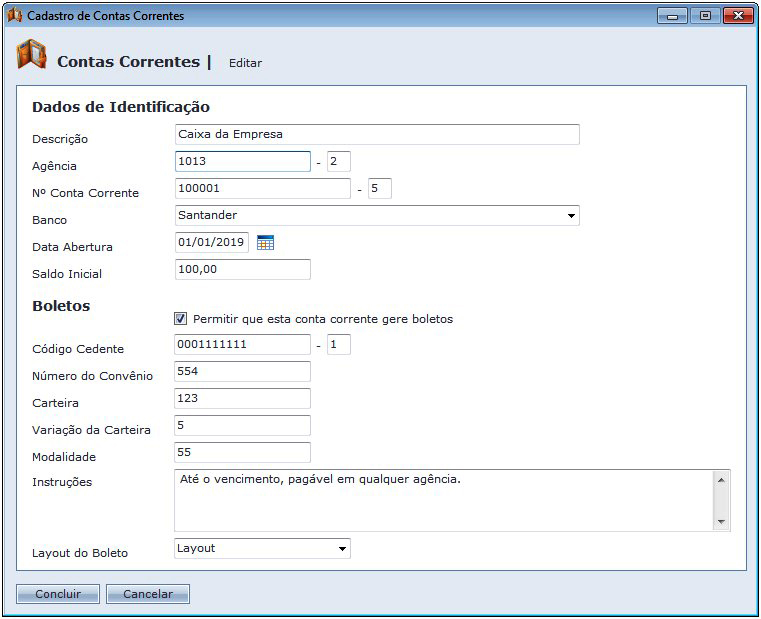Image resolution: width=761 pixels, height=619 pixels.
Task: Click the Código Cedente field
Action: coord(242,345)
